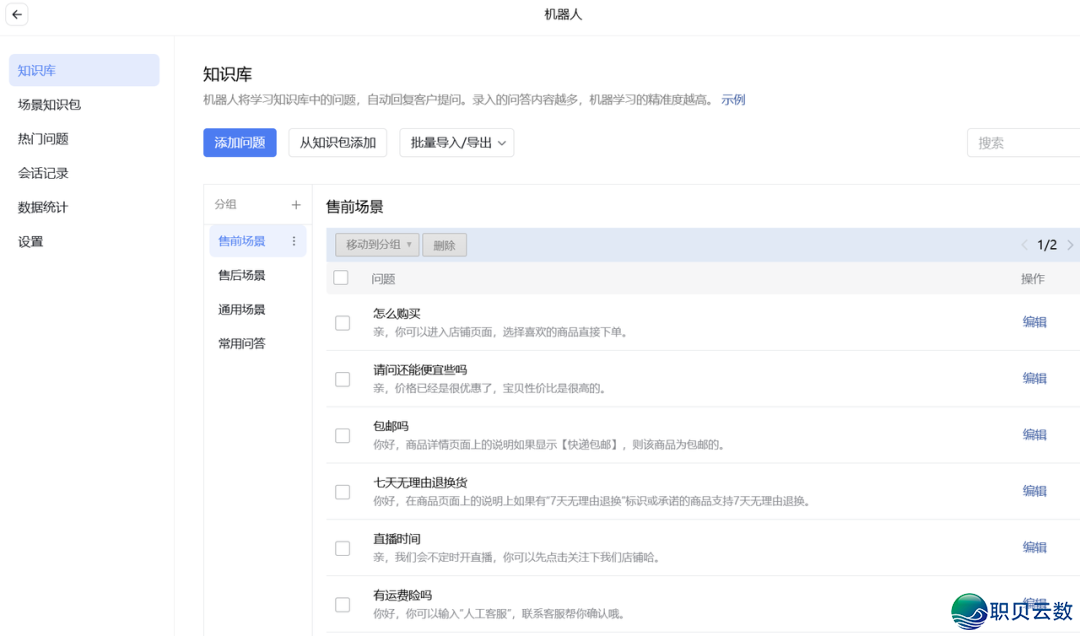
Task: Click the previous page arrow beside 1/2
Action: 1024,244
